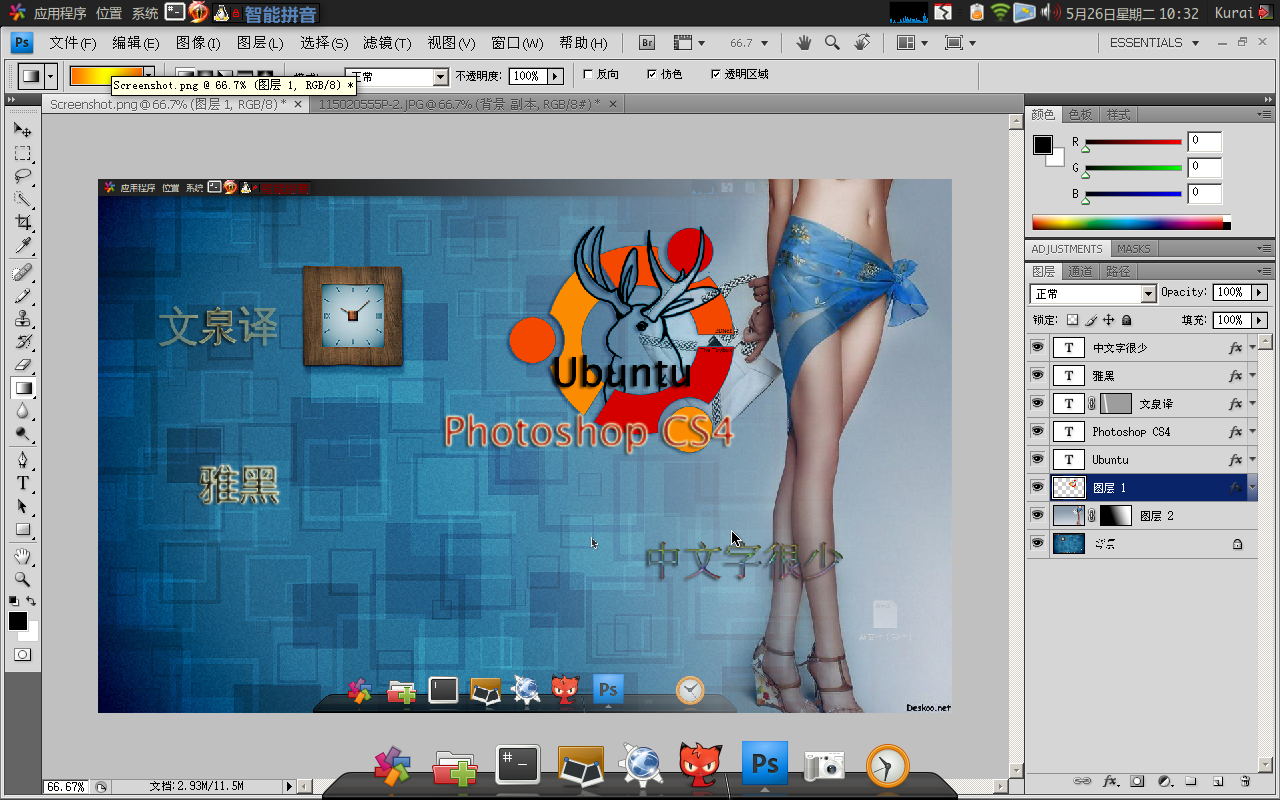Switch to the 通道 tab
This screenshot has height=800, width=1280.
[x=1080, y=271]
